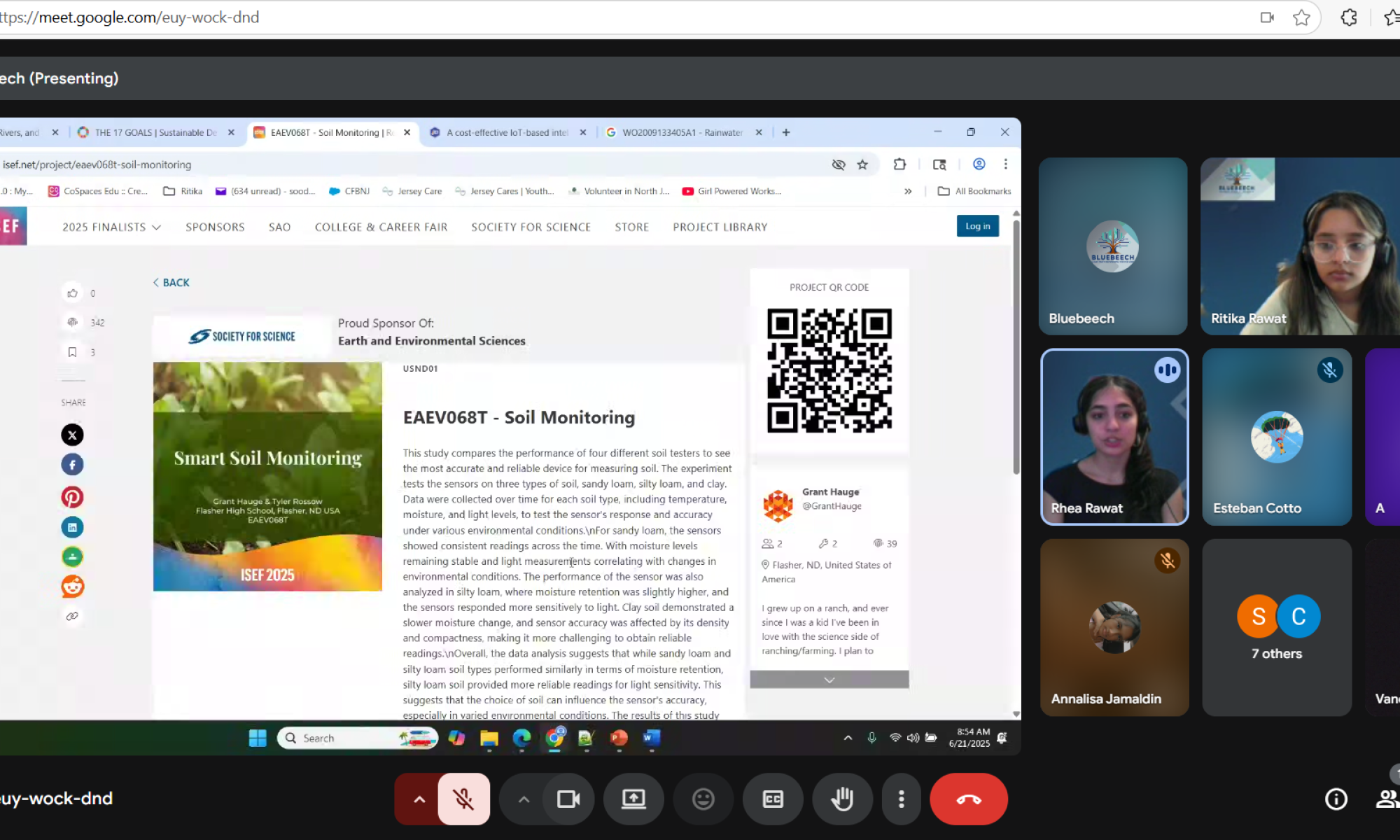Select the Rhea Rawat video tile
1400x840 pixels.
(x=1114, y=437)
